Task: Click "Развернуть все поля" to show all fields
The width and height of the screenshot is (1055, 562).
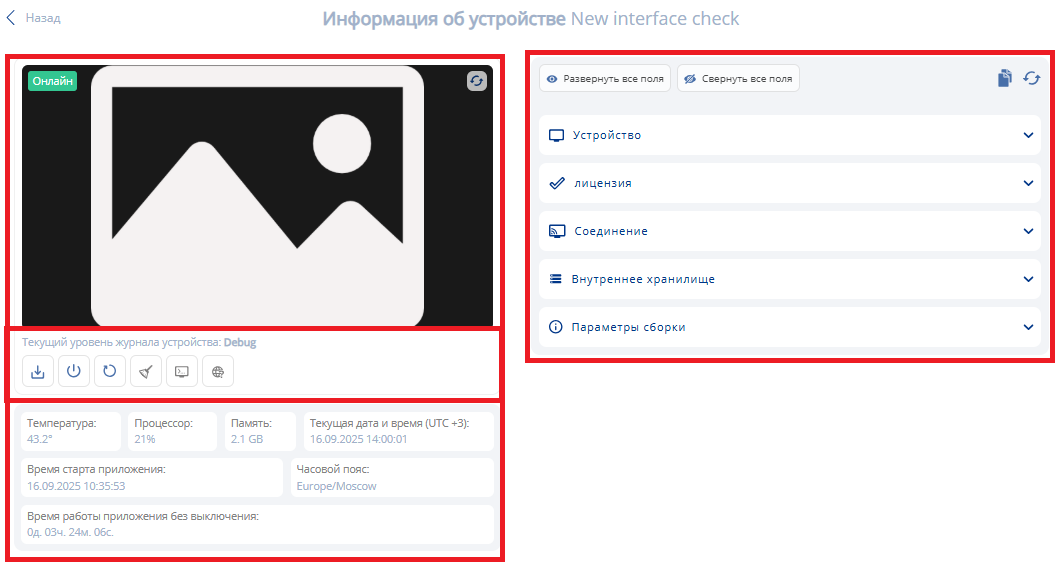Action: click(x=605, y=78)
